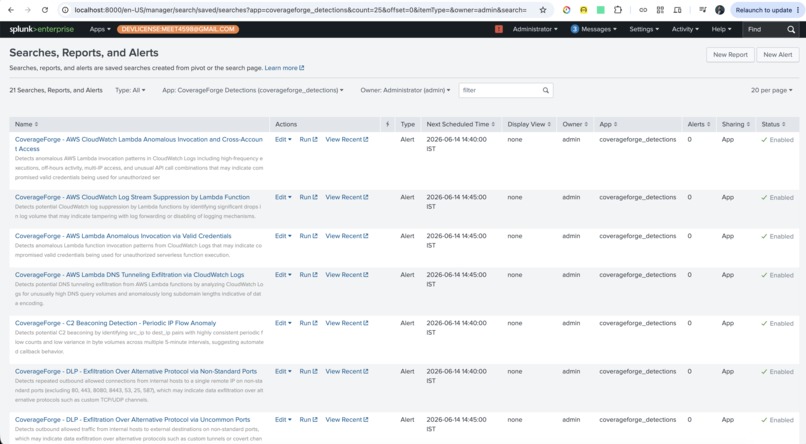Screen dimensions: 806x444
Task: Click the Enabled status of C2 Beaconing row
Action: (x=777, y=323)
